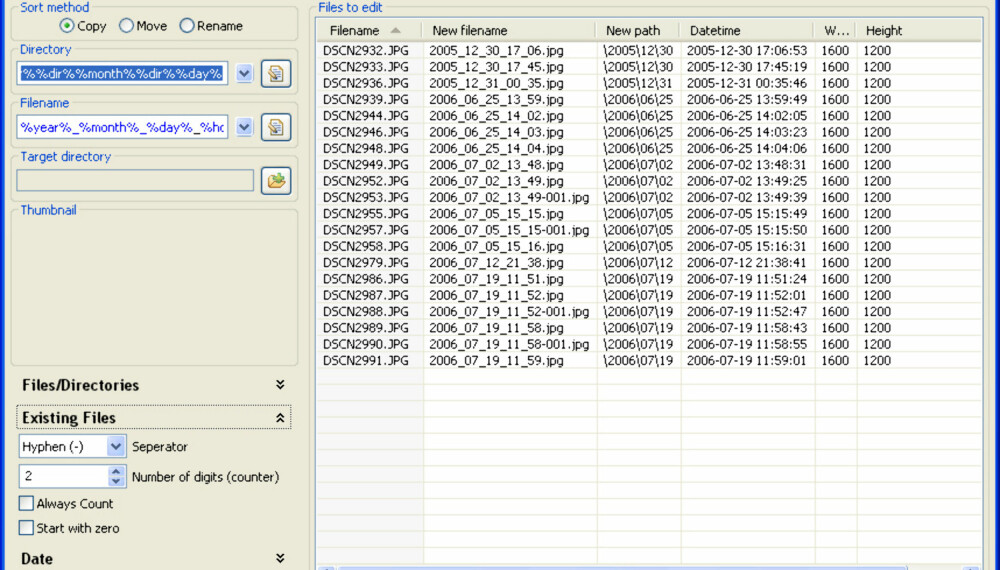Browse for Target directory folder icon
This screenshot has height=570, width=1000.
pyautogui.click(x=276, y=181)
